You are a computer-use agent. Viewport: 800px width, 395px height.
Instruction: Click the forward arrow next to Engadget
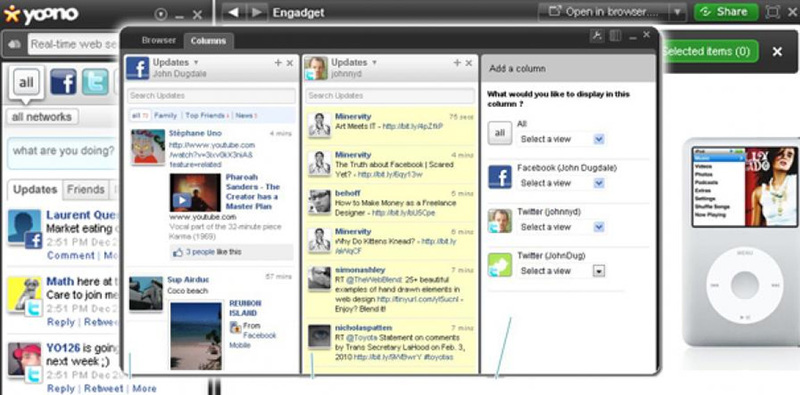(x=258, y=12)
